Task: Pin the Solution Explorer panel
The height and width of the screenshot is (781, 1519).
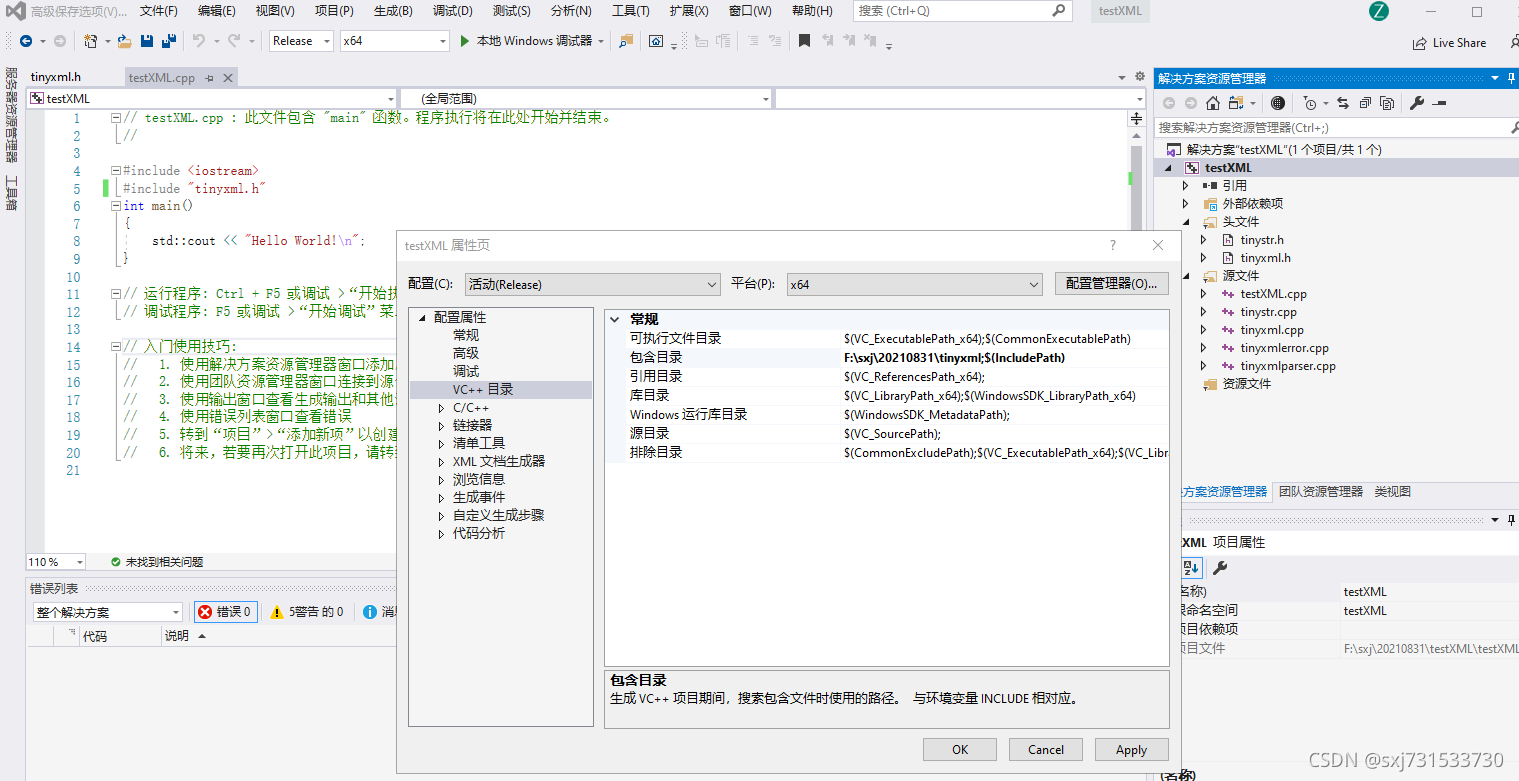Action: coord(1510,78)
